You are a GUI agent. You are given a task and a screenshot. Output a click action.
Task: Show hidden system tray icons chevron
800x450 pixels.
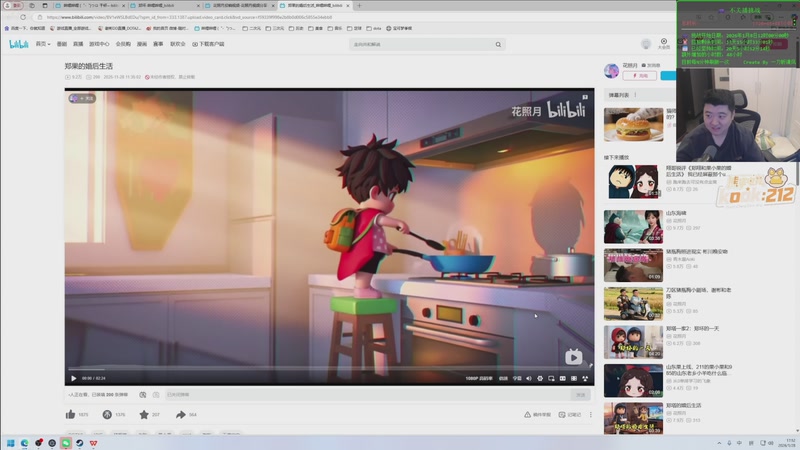719,443
